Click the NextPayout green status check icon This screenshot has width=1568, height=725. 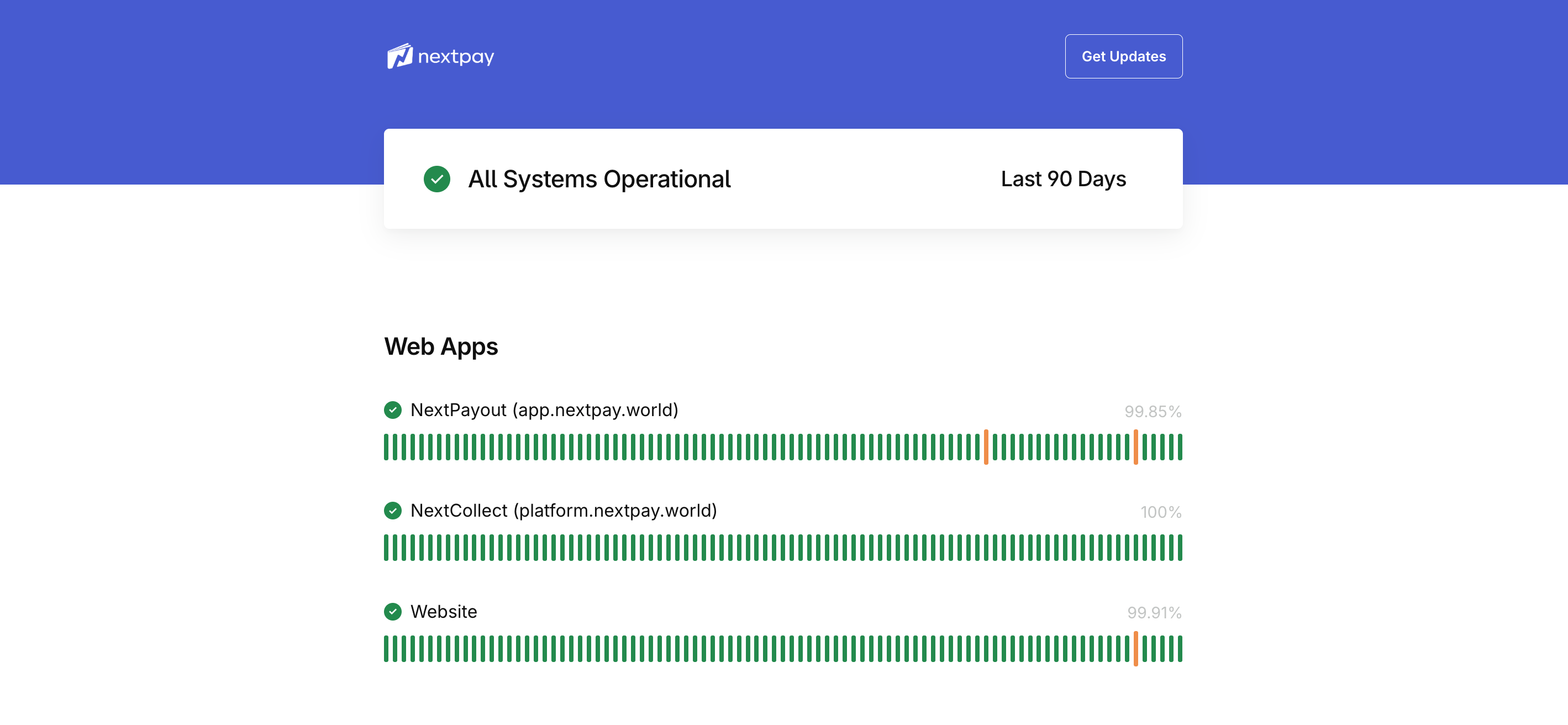coord(393,409)
